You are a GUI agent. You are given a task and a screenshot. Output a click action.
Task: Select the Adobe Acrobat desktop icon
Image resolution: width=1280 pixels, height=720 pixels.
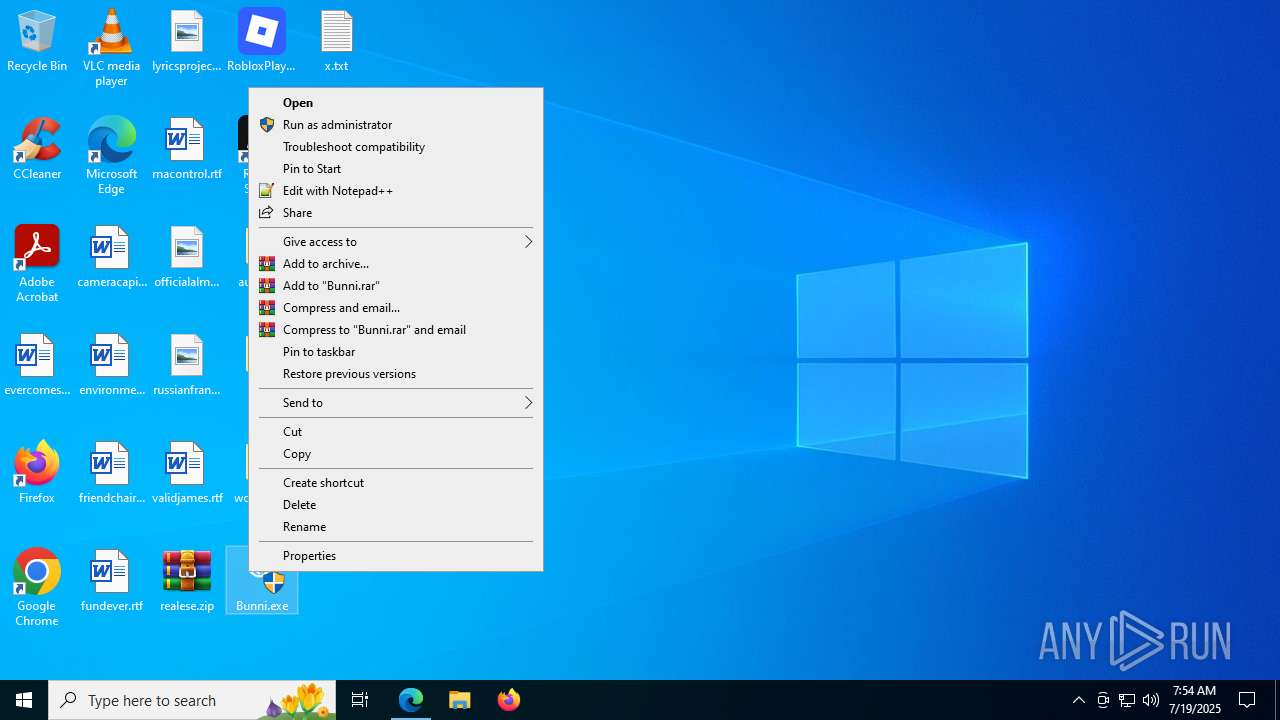[37, 263]
